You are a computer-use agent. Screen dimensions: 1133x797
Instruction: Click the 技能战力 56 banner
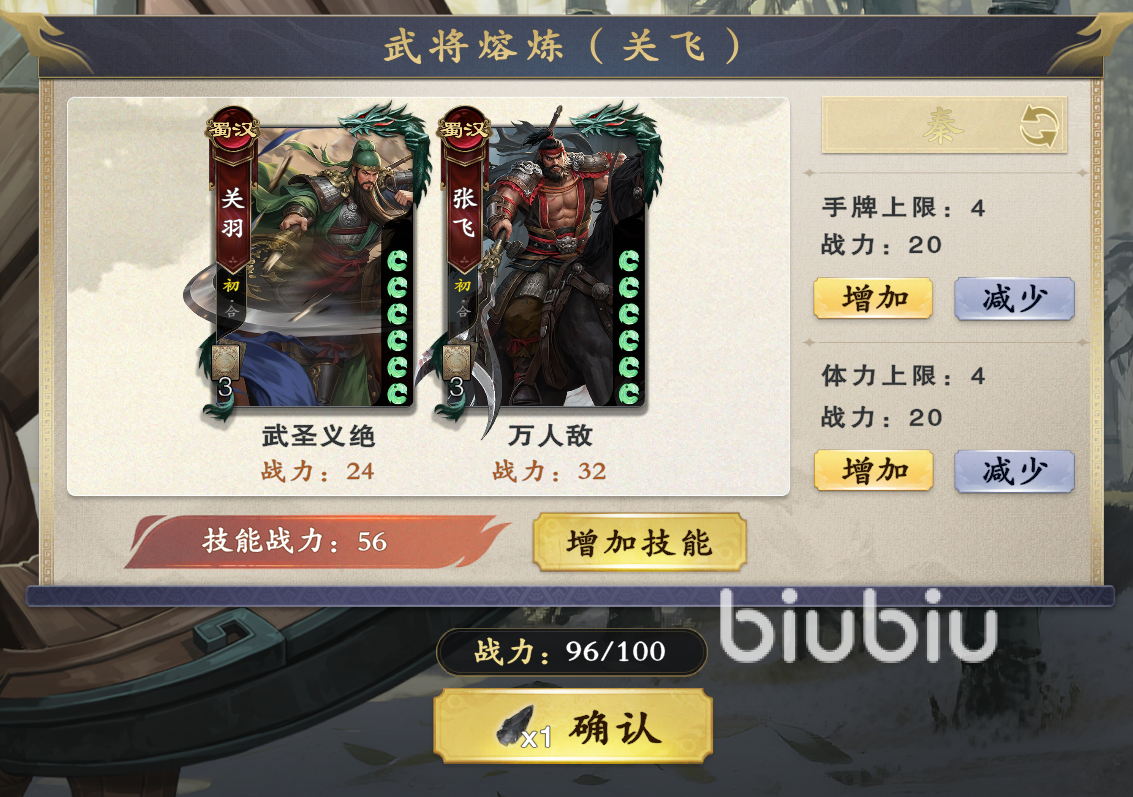(x=317, y=541)
